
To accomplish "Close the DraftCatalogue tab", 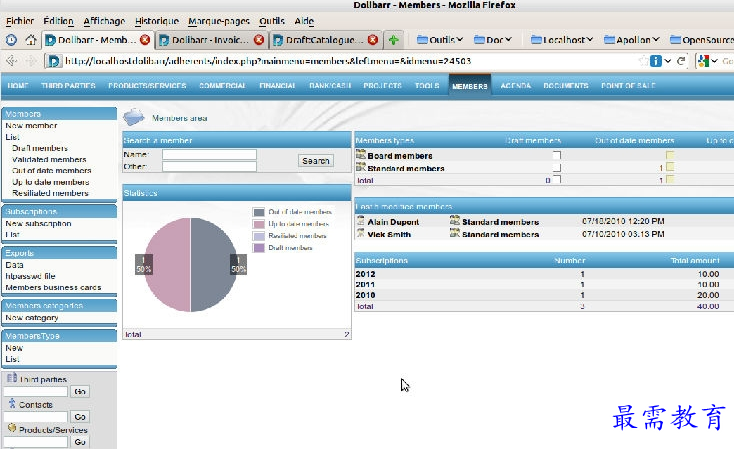I will 373,40.
